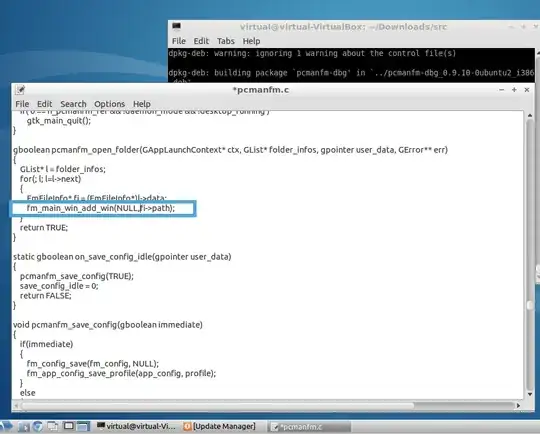Open the Edit menu in pcmanfm.c editor

pyautogui.click(x=44, y=104)
